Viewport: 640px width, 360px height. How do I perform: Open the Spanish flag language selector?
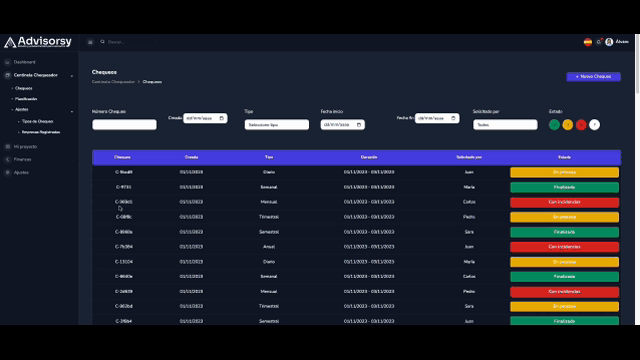click(x=588, y=42)
